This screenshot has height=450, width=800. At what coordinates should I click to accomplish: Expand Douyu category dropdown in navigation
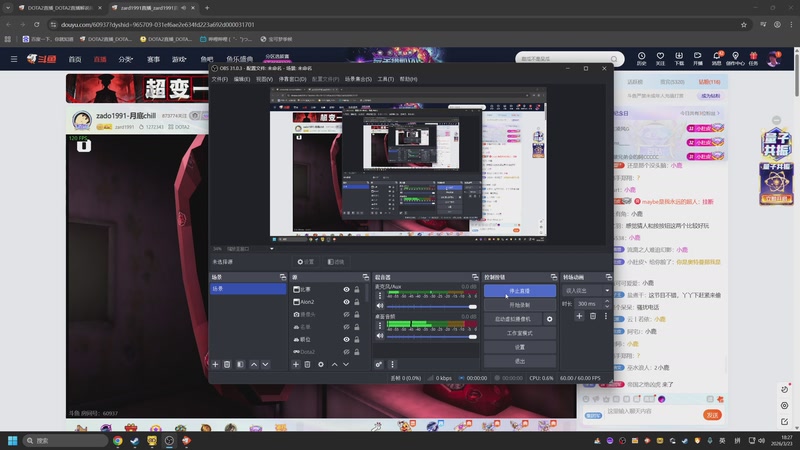126,59
